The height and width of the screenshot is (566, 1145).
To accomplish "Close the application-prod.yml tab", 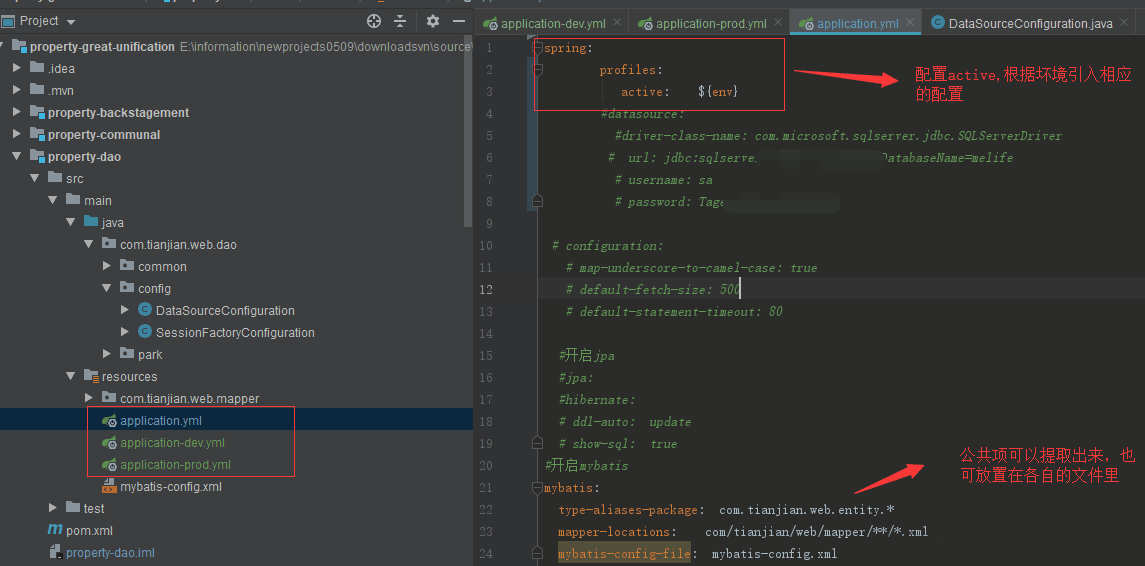I will click(777, 23).
